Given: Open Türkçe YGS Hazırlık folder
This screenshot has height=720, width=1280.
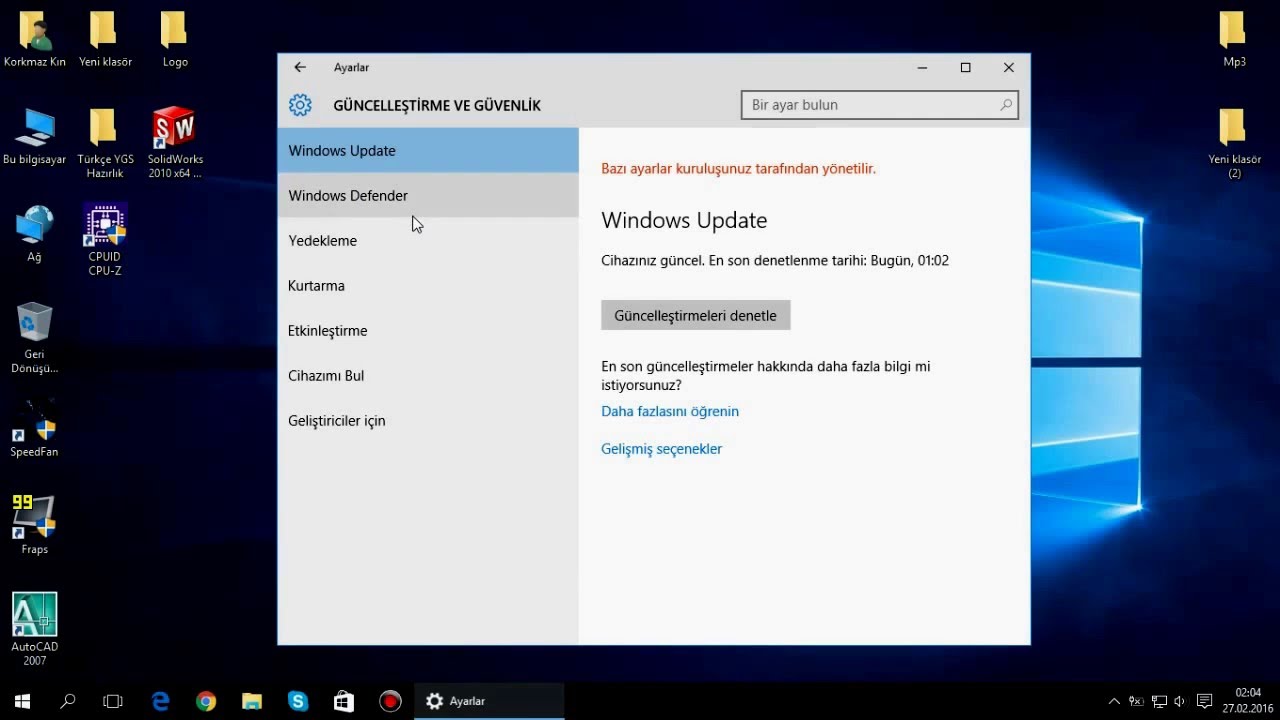Looking at the screenshot, I should 105,143.
